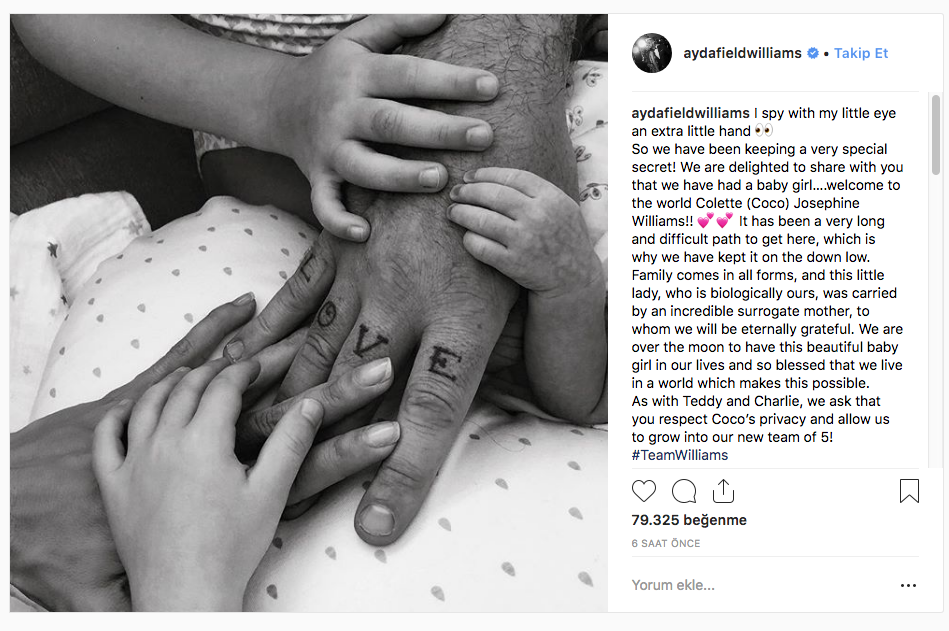Click the #TeamWilliams hashtag

[680, 455]
